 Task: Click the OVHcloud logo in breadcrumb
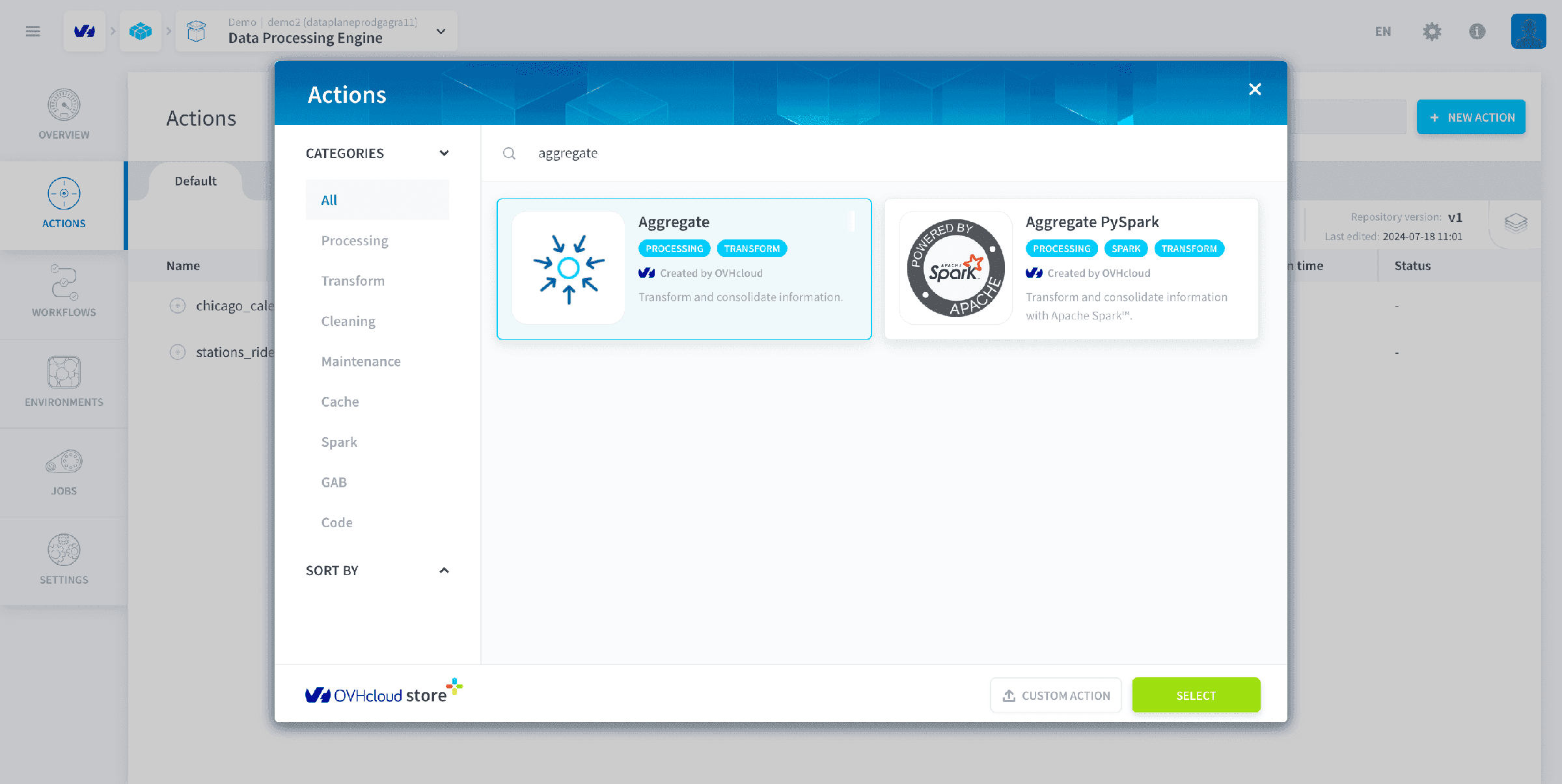coord(85,31)
